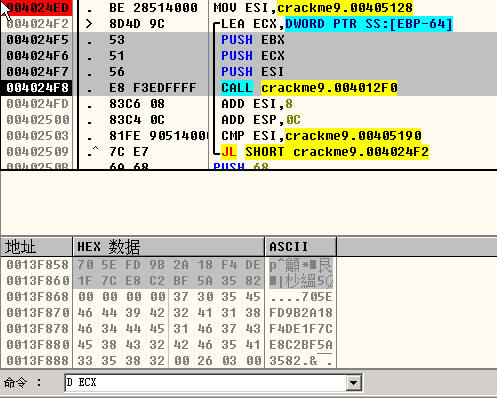This screenshot has width=497, height=398.
Task: Click the PUSH ECX instruction
Action: click(253, 56)
